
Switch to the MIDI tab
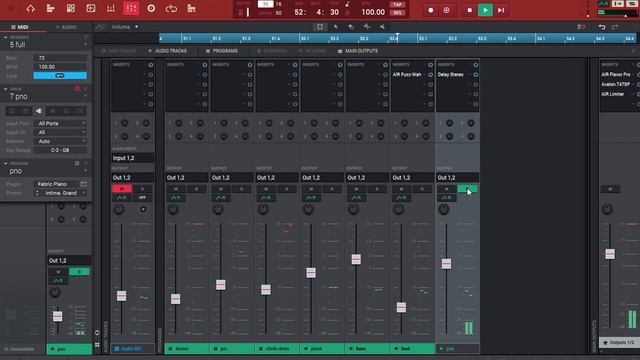(x=20, y=27)
